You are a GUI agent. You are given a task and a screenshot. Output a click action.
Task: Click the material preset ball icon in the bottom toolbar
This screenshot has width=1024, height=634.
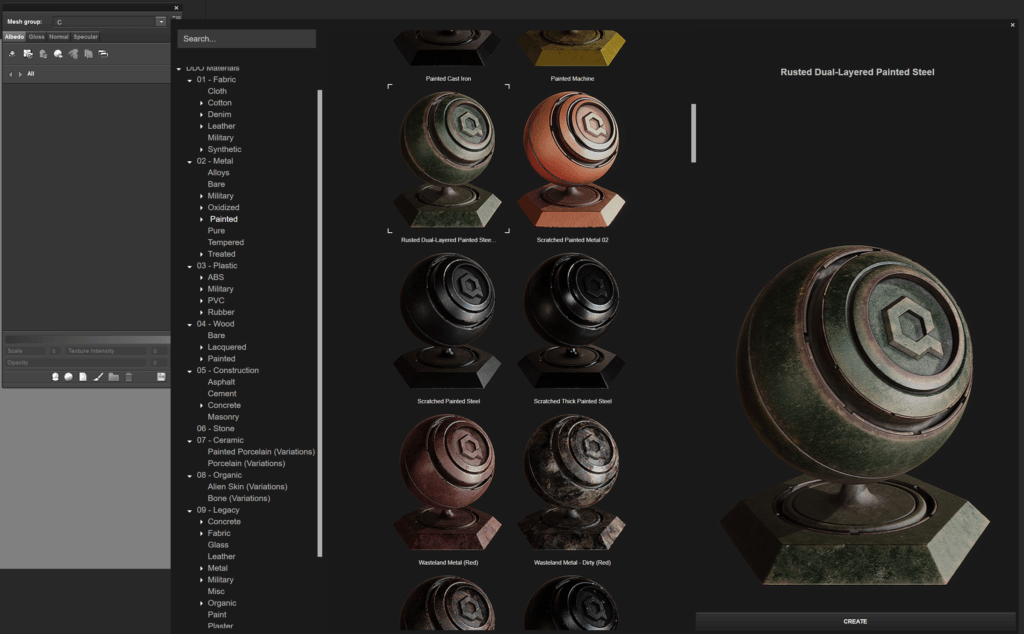[55, 377]
